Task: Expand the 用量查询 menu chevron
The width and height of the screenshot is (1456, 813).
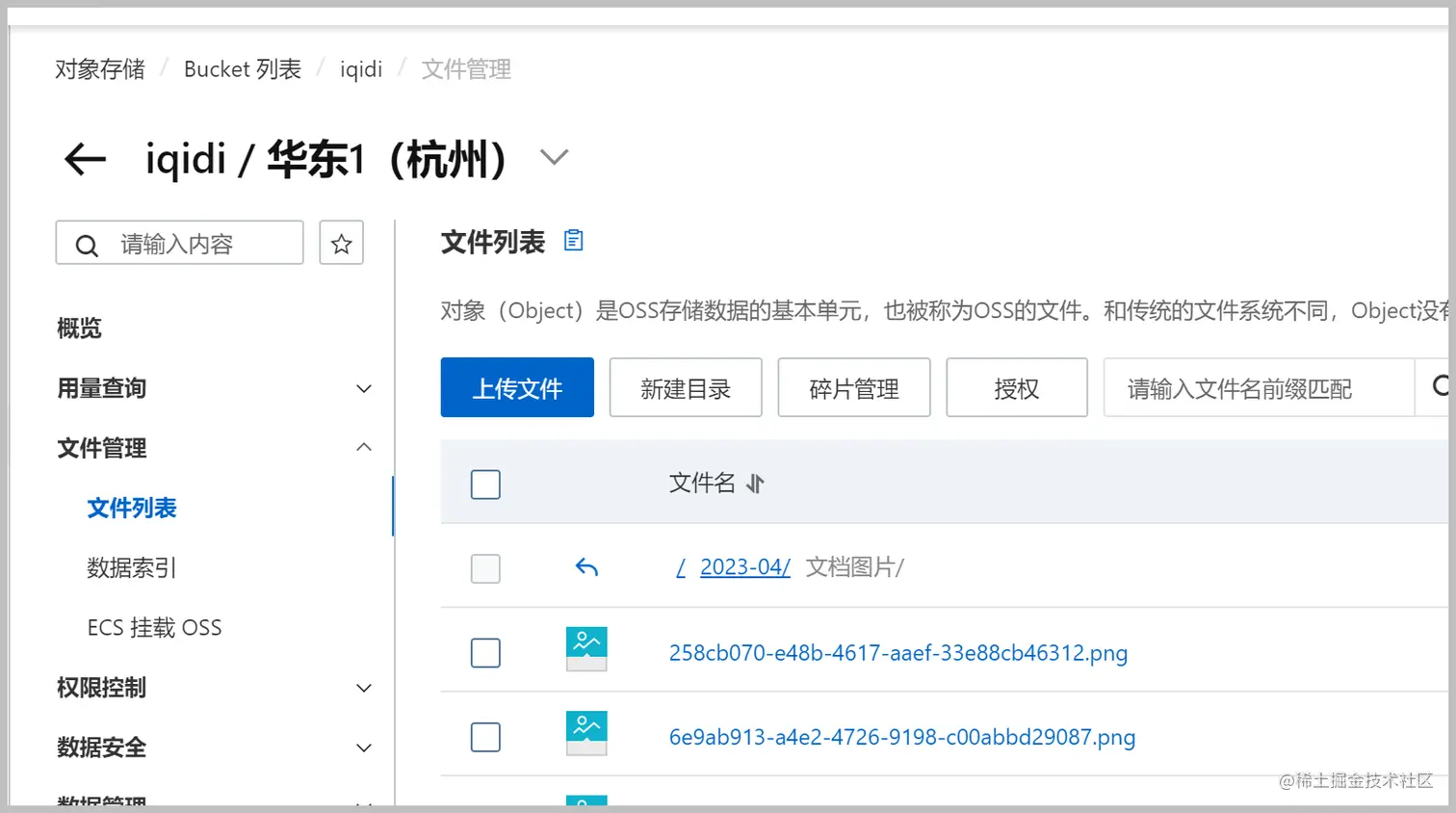Action: tap(364, 389)
